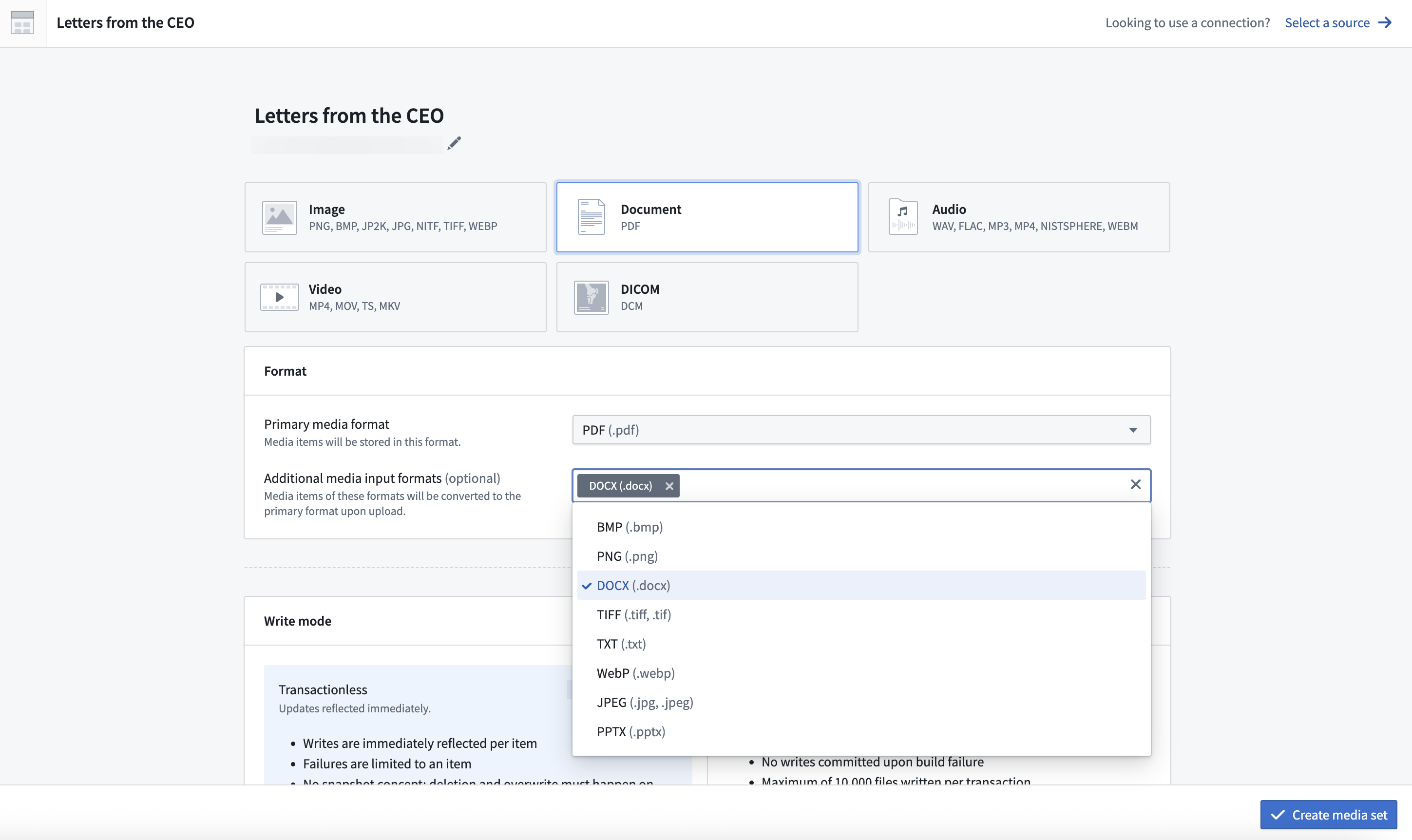Click the arrow icon next to Select a source
Image resolution: width=1412 pixels, height=840 pixels.
pos(1384,22)
